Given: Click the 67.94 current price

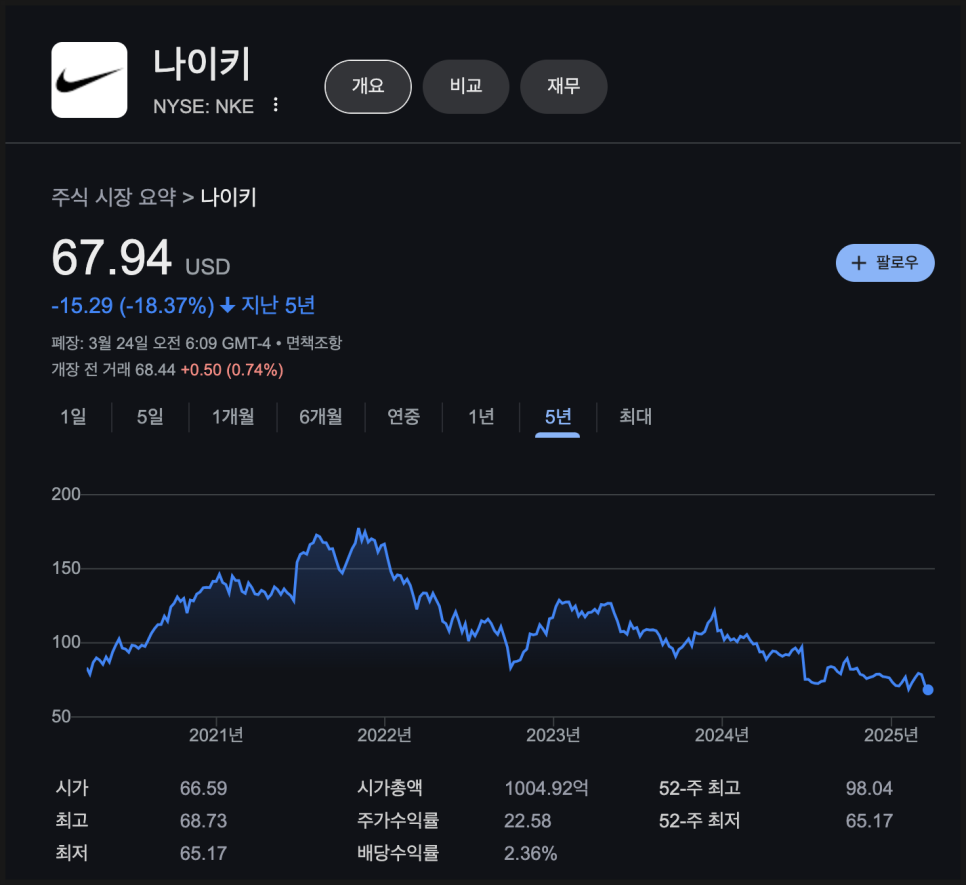Looking at the screenshot, I should [112, 257].
